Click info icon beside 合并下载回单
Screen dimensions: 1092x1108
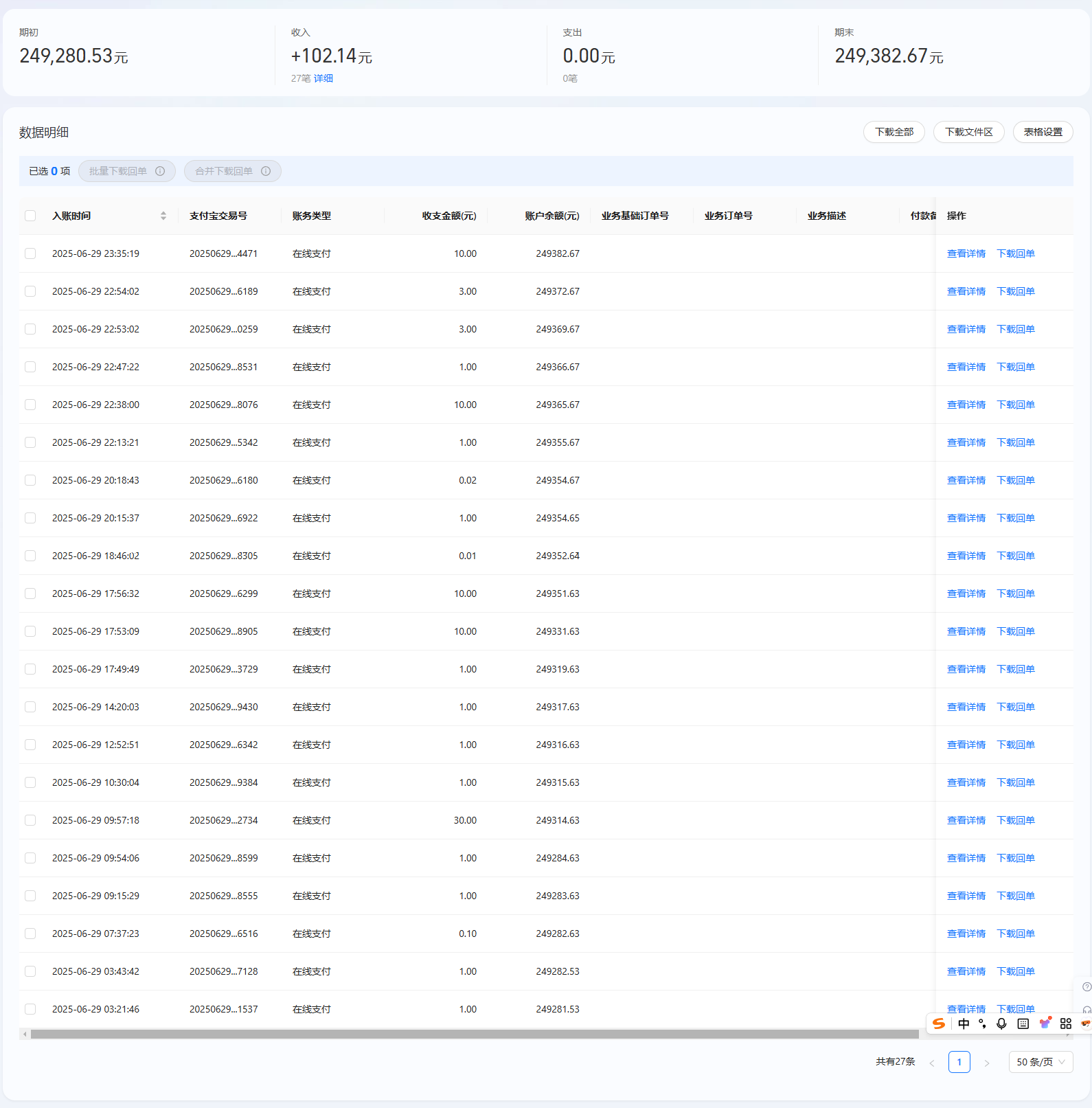tap(266, 171)
